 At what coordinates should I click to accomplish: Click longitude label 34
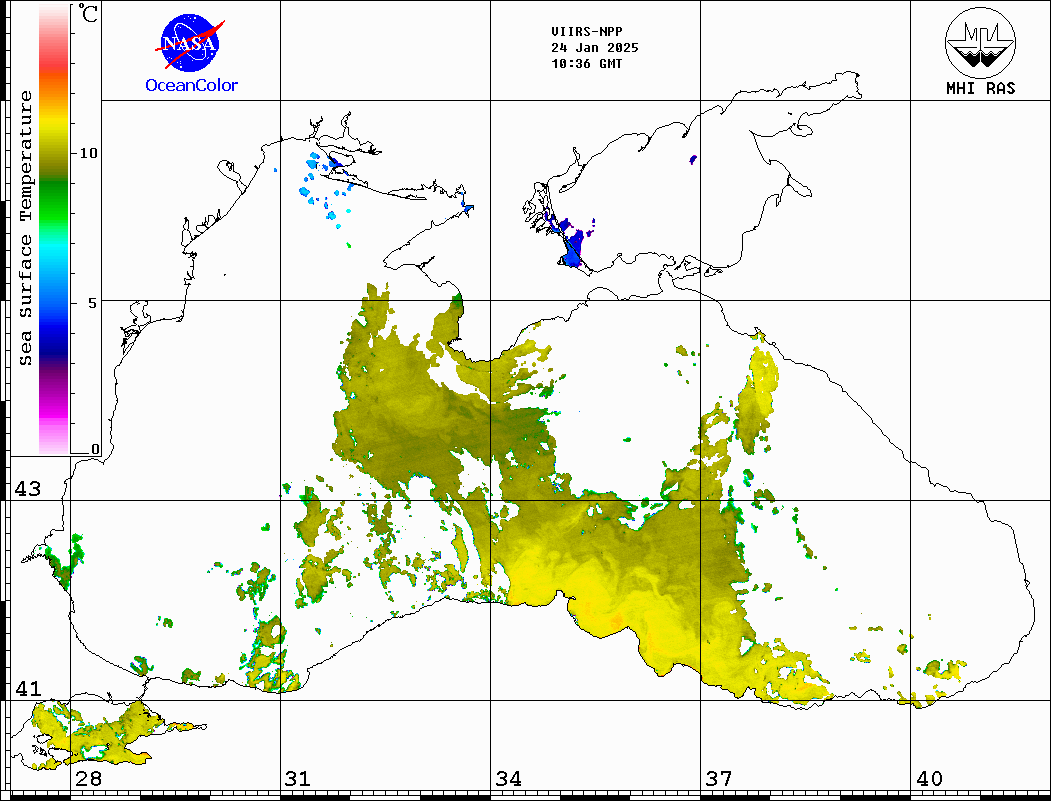coord(508,778)
